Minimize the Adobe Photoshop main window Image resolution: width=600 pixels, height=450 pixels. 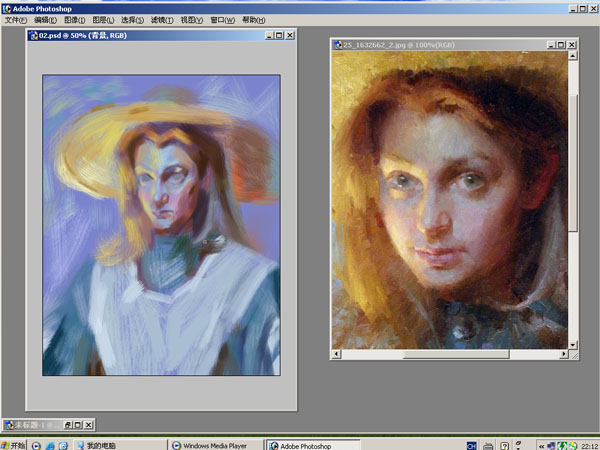(573, 8)
